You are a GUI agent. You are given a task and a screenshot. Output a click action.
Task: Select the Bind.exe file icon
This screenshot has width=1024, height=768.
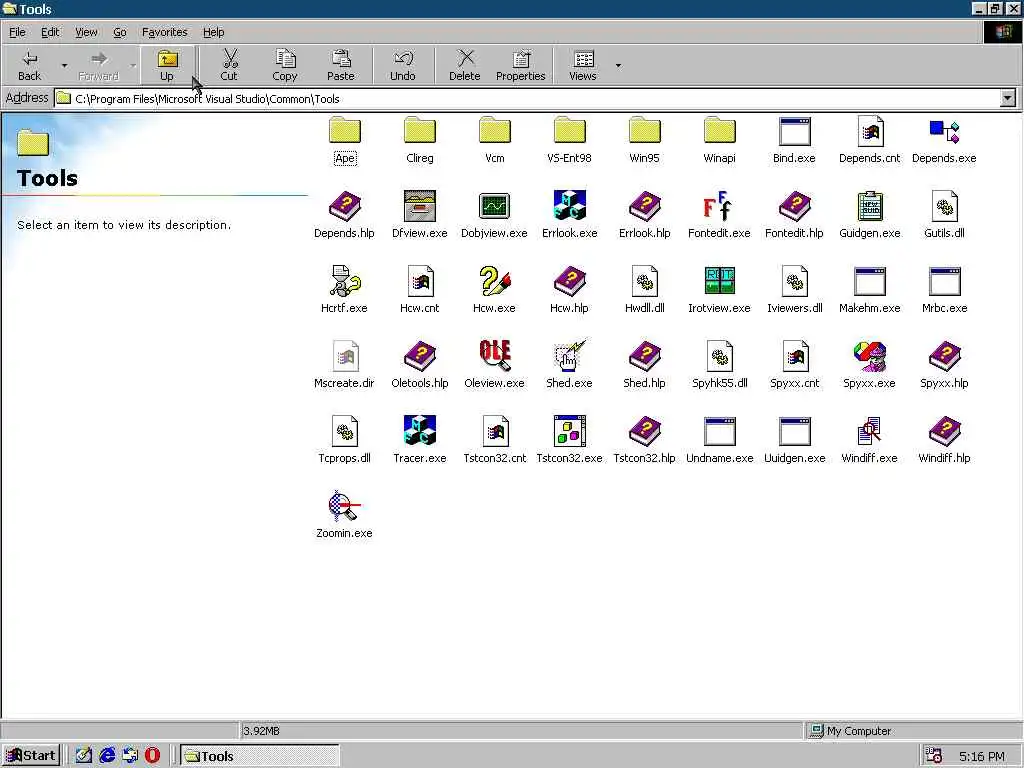(x=795, y=131)
